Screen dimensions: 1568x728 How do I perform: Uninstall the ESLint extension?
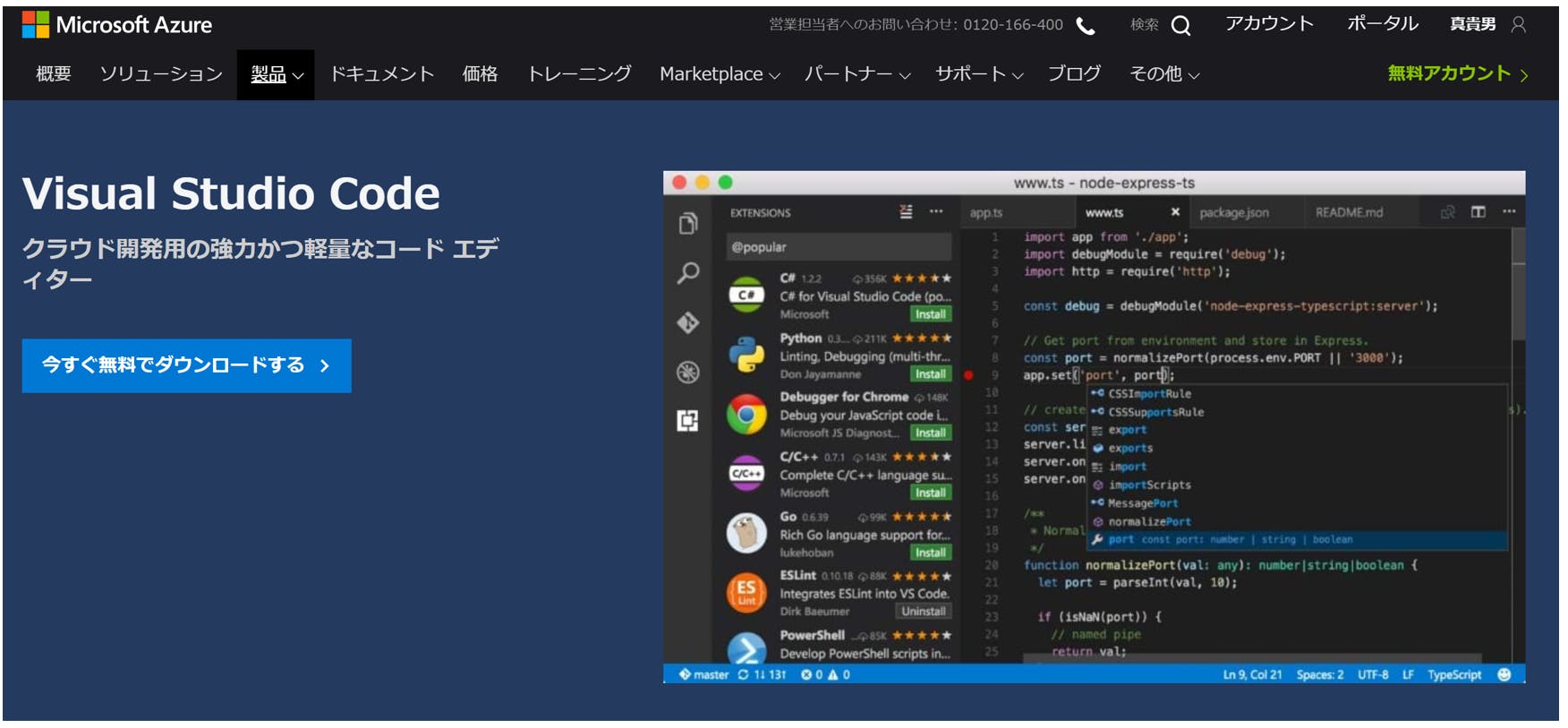[924, 612]
